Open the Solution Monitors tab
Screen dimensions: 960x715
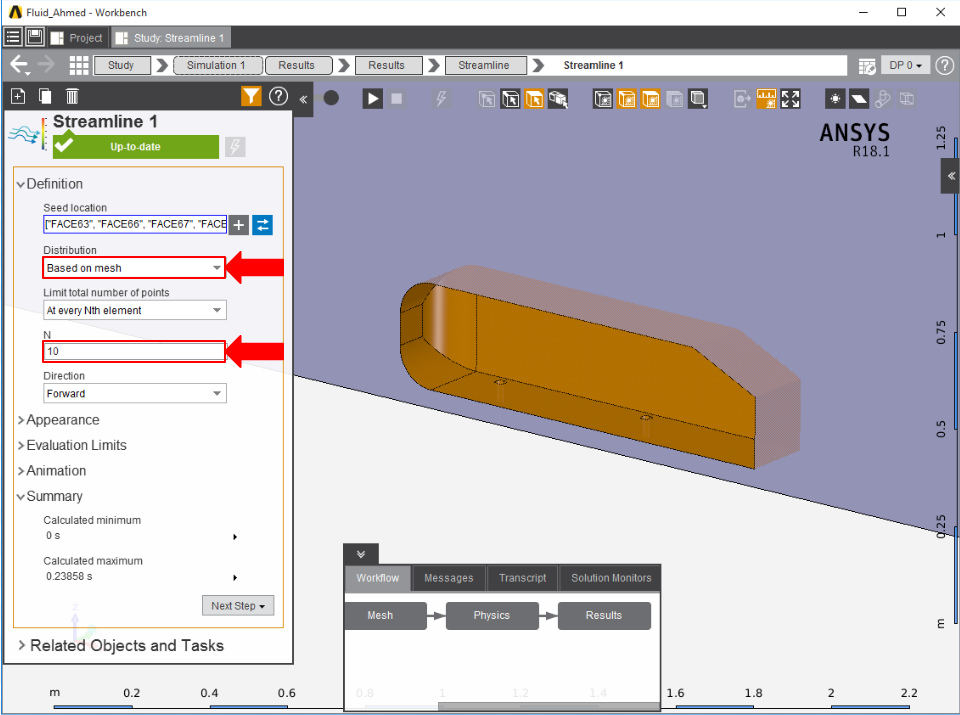(x=610, y=578)
